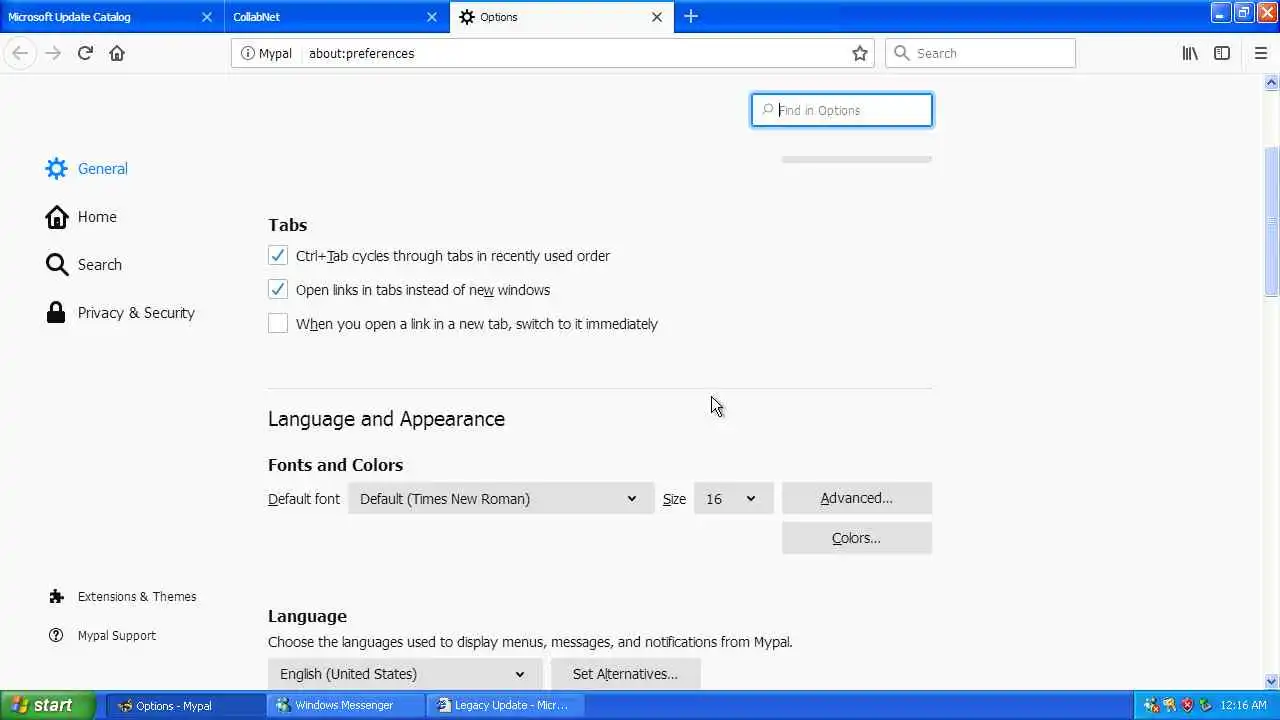
Task: Open the home page icon in toolbar
Action: [x=117, y=53]
